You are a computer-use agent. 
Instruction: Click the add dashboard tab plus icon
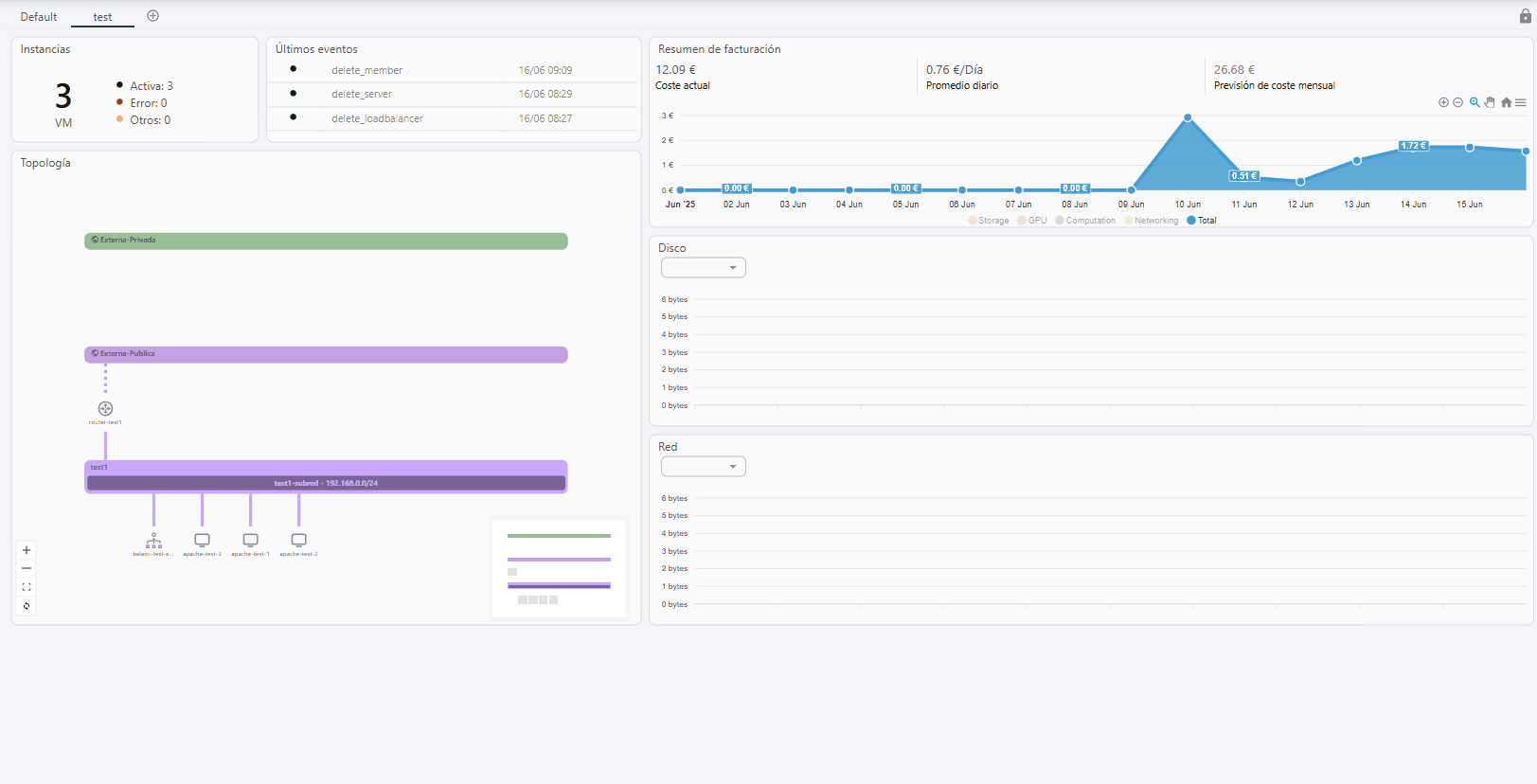pyautogui.click(x=153, y=16)
